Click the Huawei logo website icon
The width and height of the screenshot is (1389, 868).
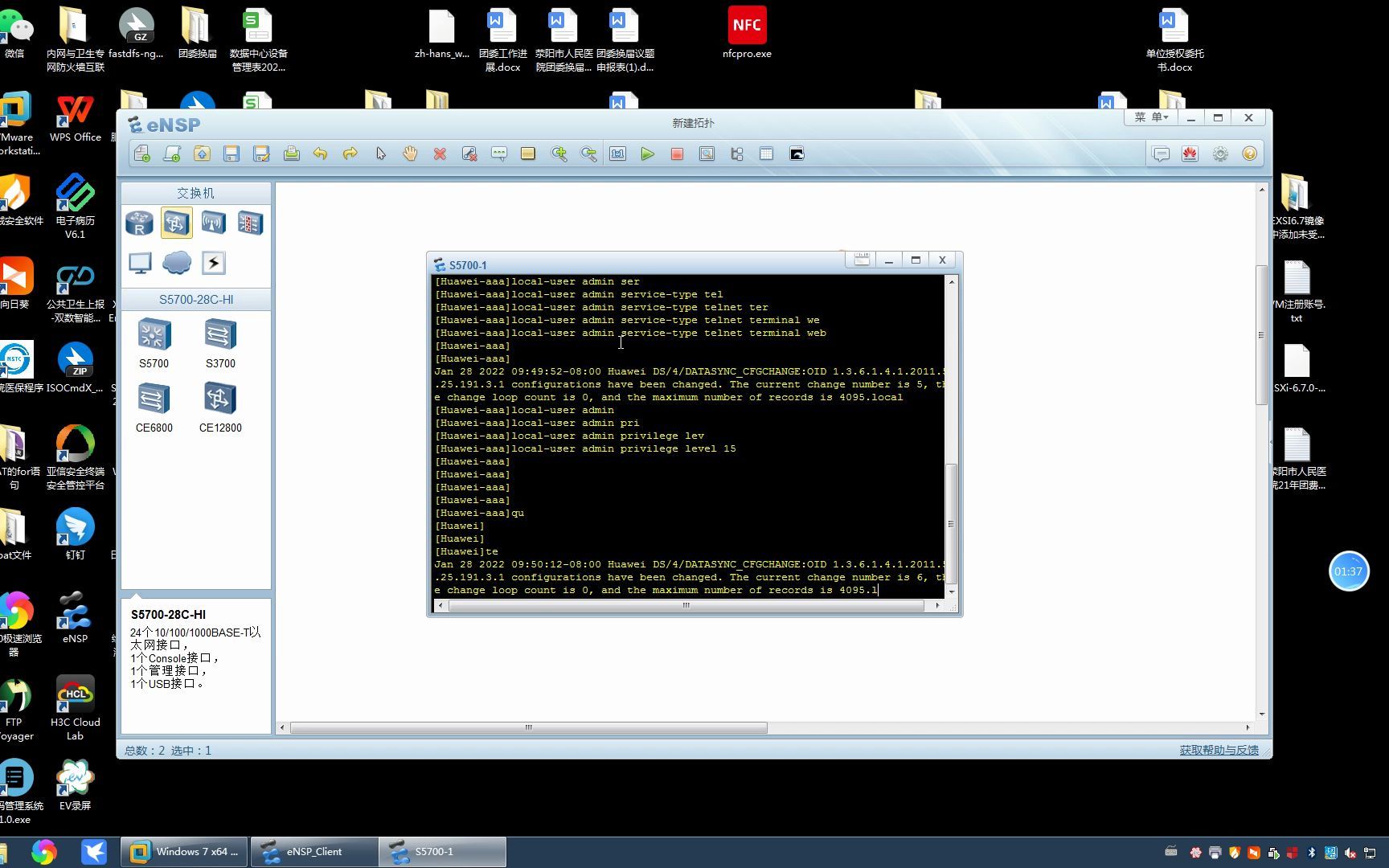pyautogui.click(x=1190, y=154)
